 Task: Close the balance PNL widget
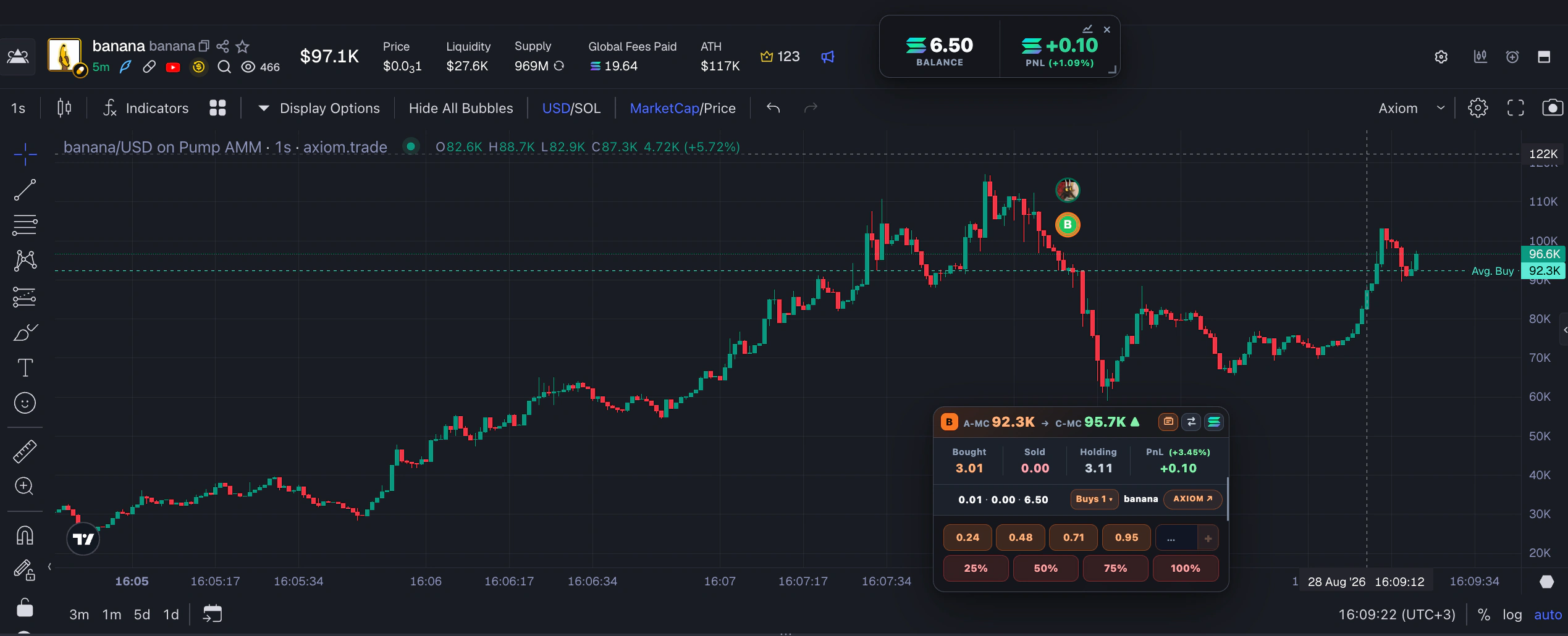pos(1107,29)
